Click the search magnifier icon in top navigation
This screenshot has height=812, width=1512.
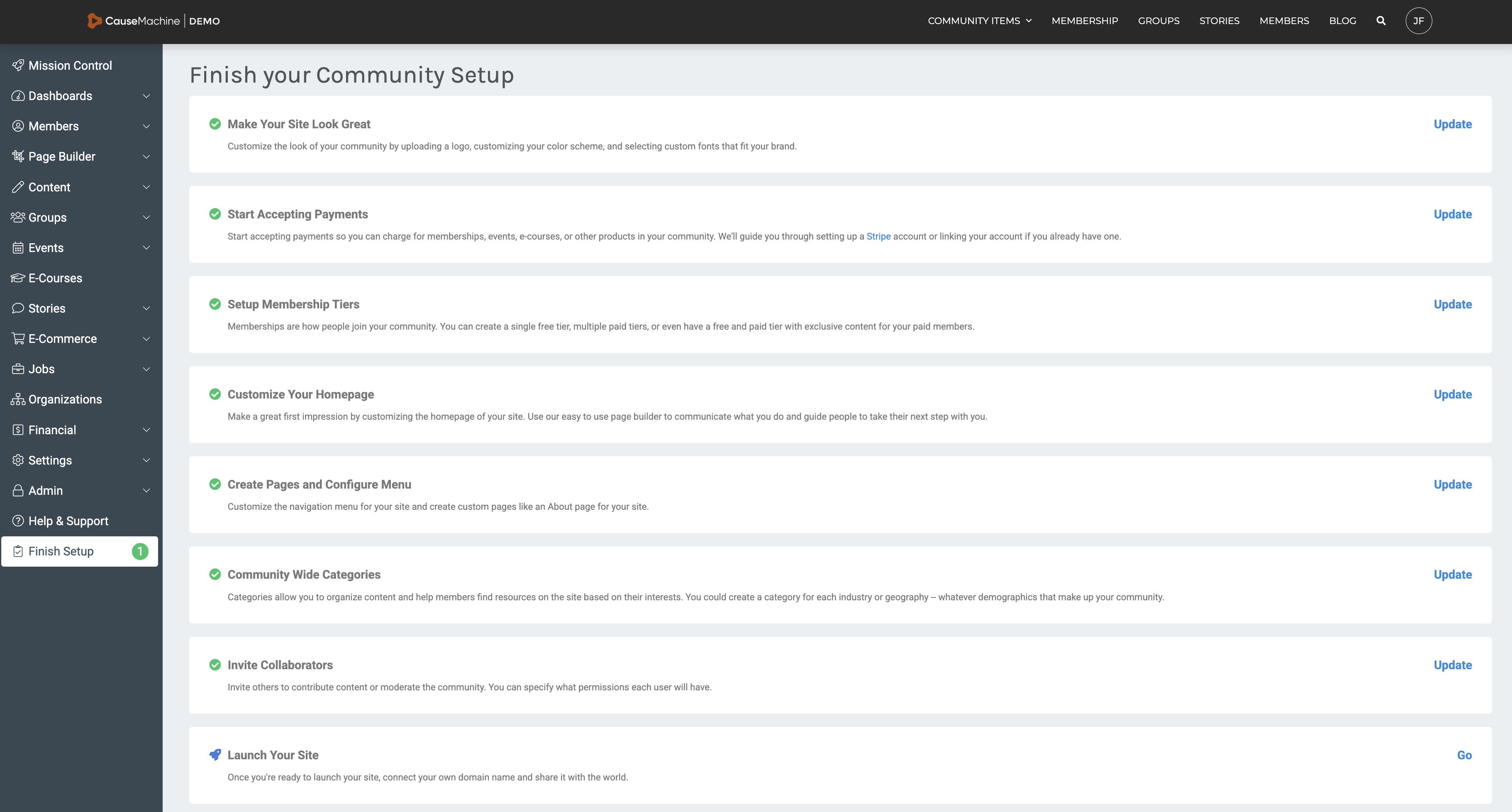1380,21
